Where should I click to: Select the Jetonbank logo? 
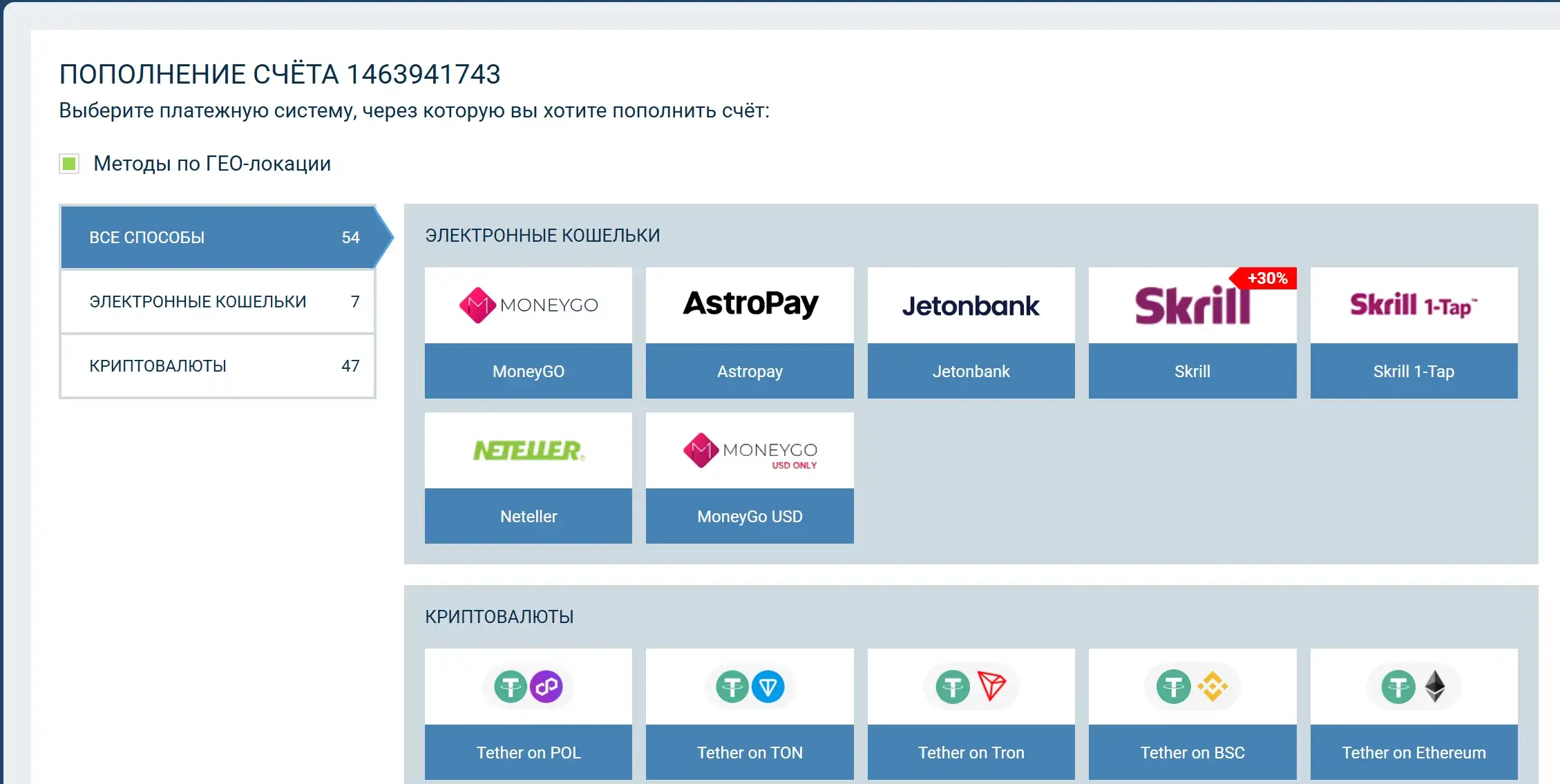click(971, 305)
